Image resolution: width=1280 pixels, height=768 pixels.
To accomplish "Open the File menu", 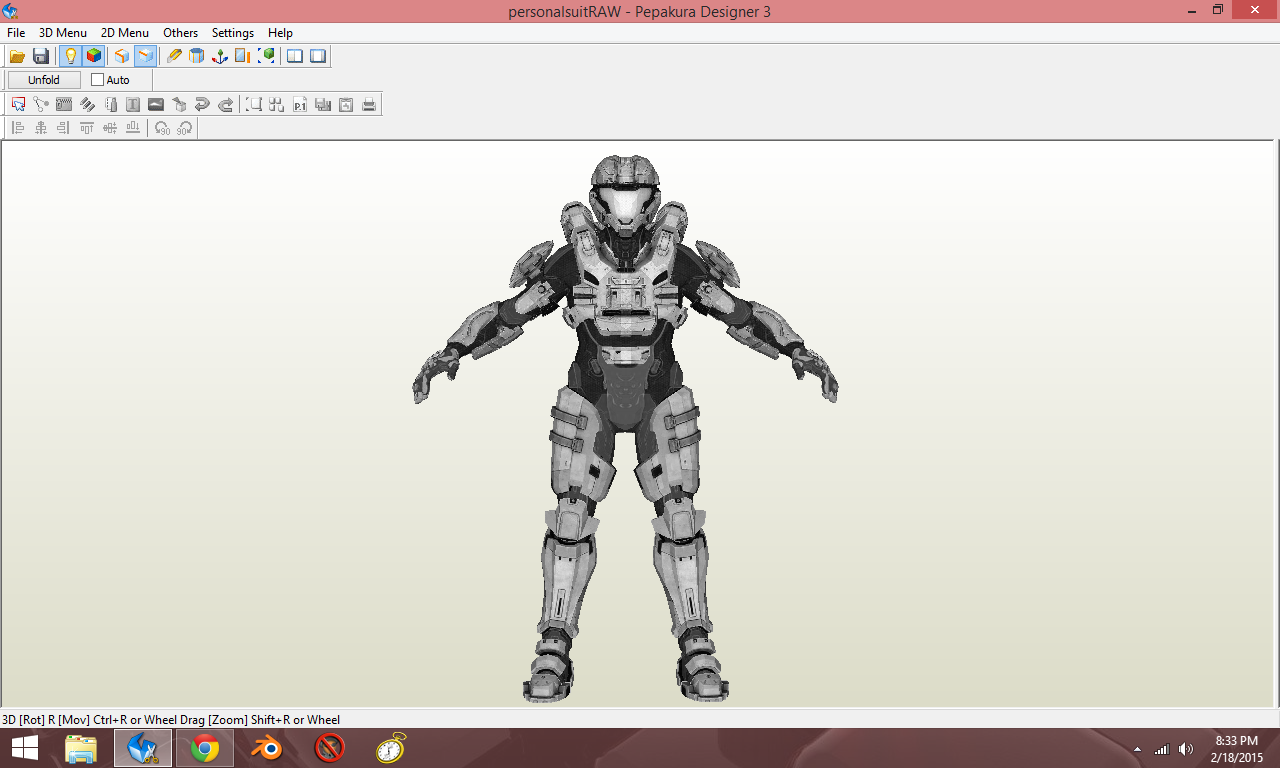I will (16, 33).
